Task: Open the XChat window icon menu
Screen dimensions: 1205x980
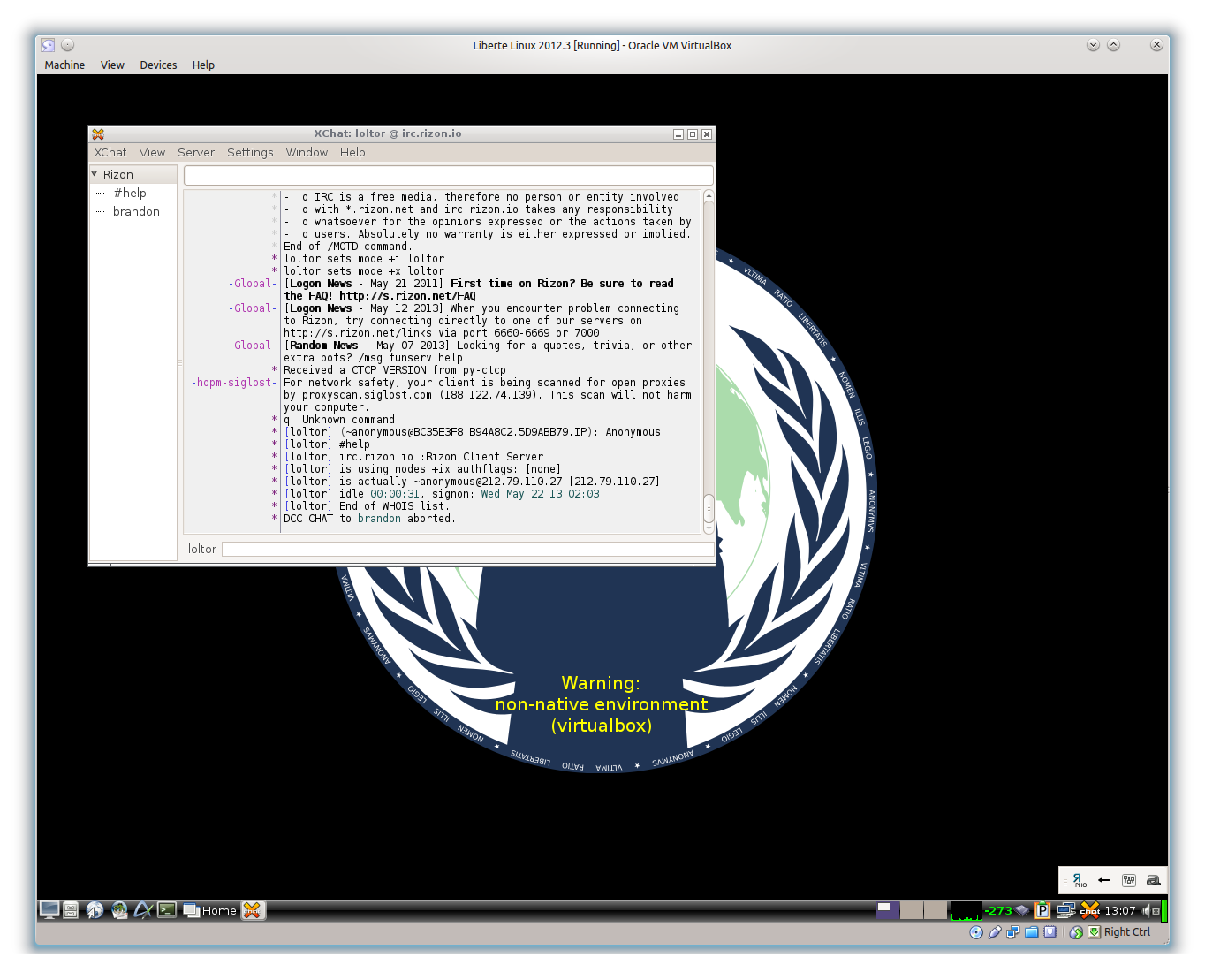Action: point(98,134)
